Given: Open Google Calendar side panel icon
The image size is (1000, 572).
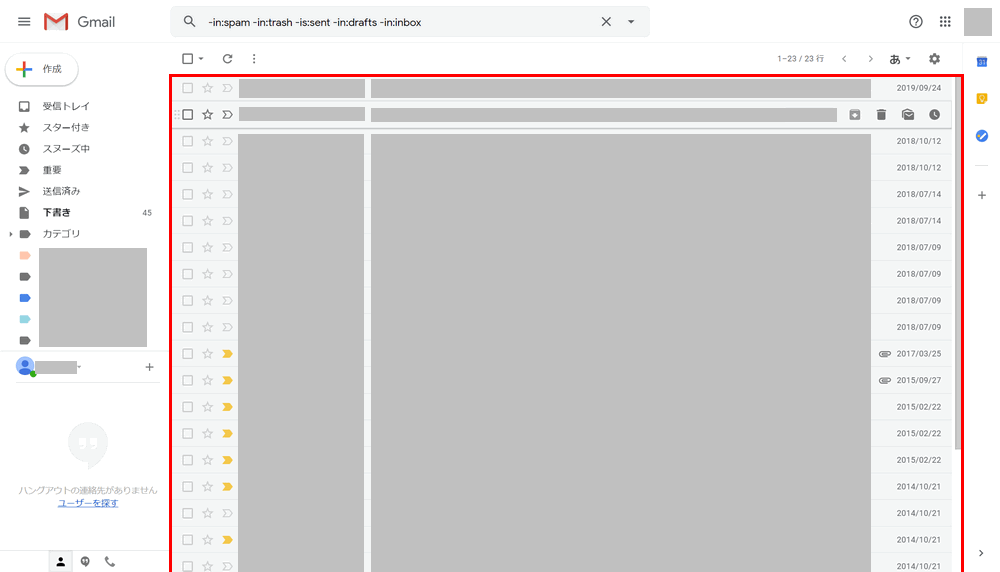Looking at the screenshot, I should 982,62.
